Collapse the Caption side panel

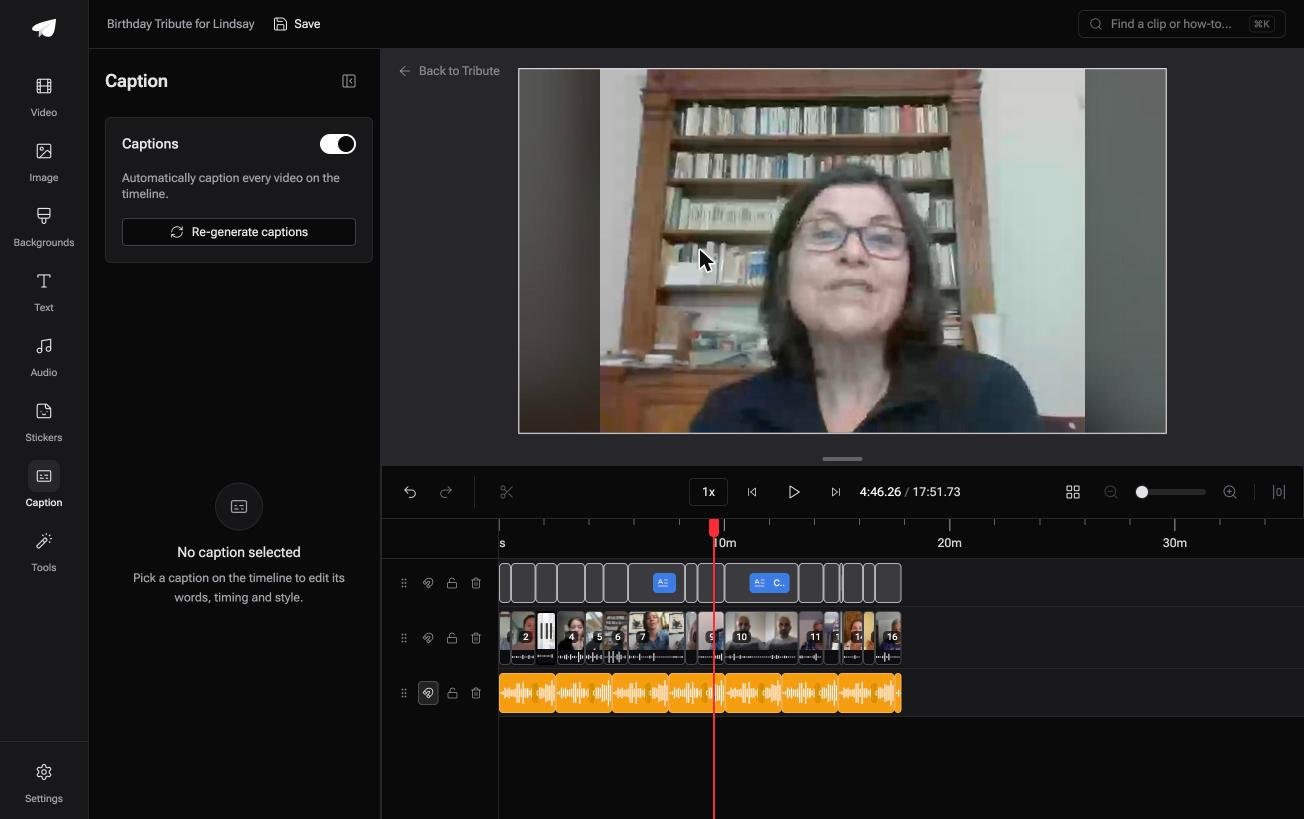(x=349, y=81)
